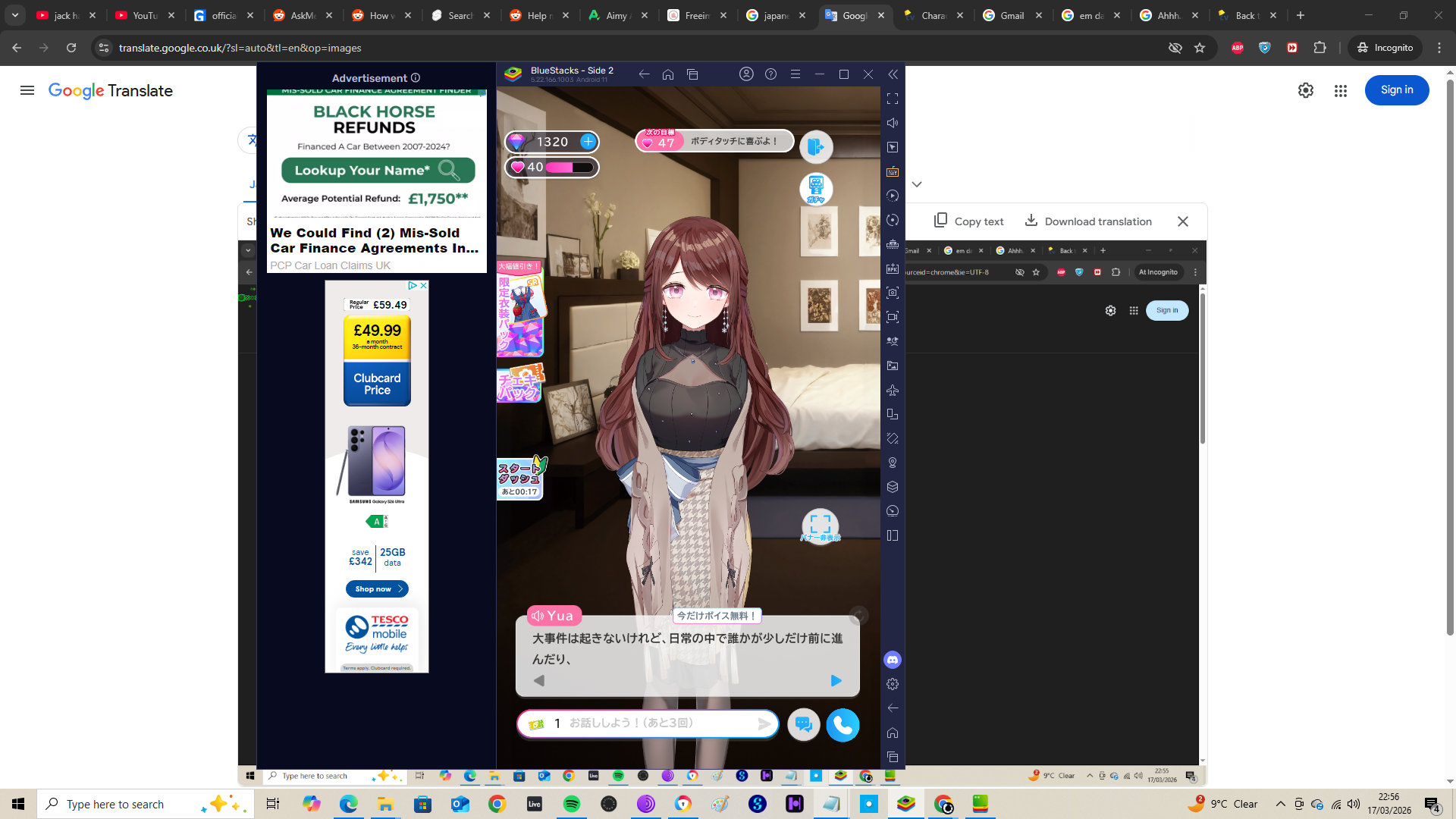Screen dimensions: 1456x819
Task: Open BlueStacks game controls keyboard icon
Action: click(x=893, y=171)
